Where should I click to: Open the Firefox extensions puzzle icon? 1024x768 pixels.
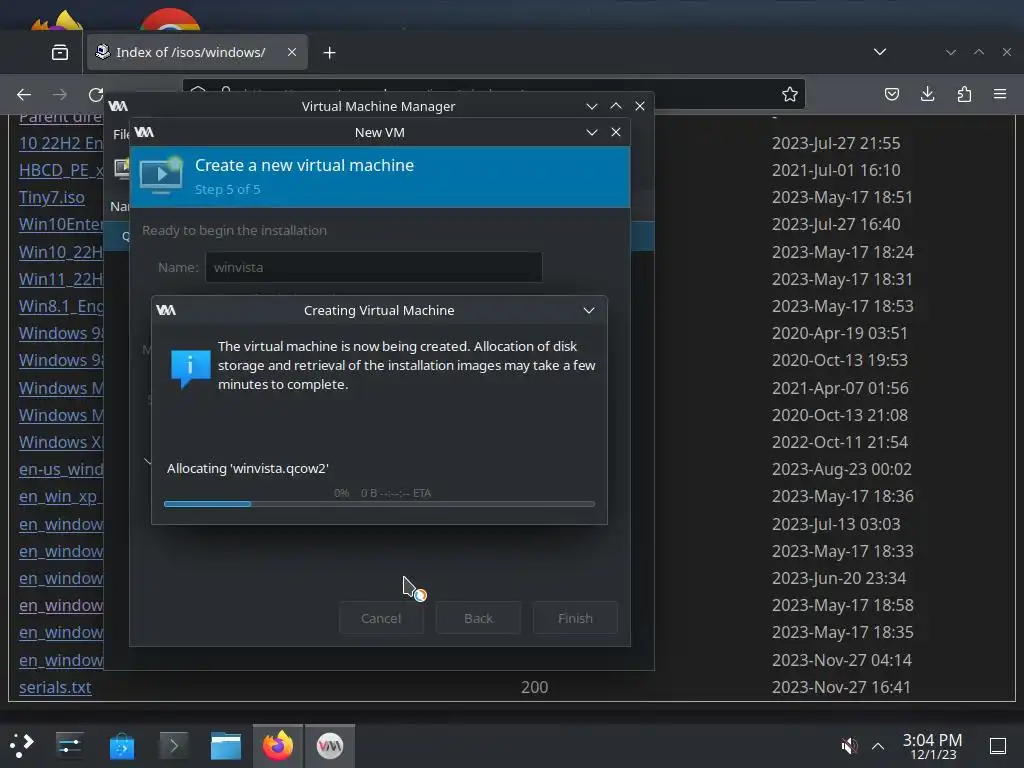tap(964, 95)
